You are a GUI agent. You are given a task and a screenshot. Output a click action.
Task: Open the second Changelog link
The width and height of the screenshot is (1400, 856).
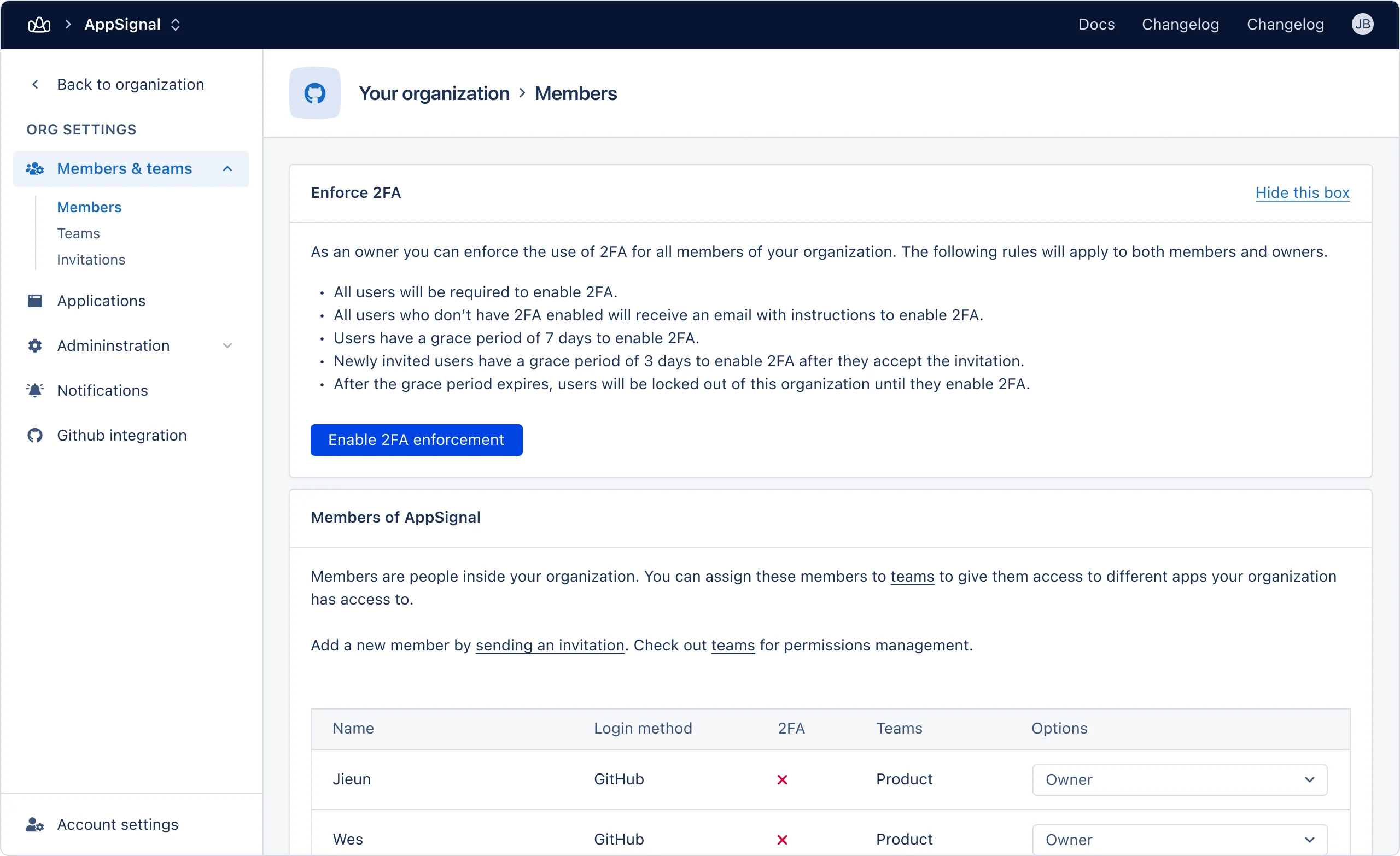[x=1285, y=25]
